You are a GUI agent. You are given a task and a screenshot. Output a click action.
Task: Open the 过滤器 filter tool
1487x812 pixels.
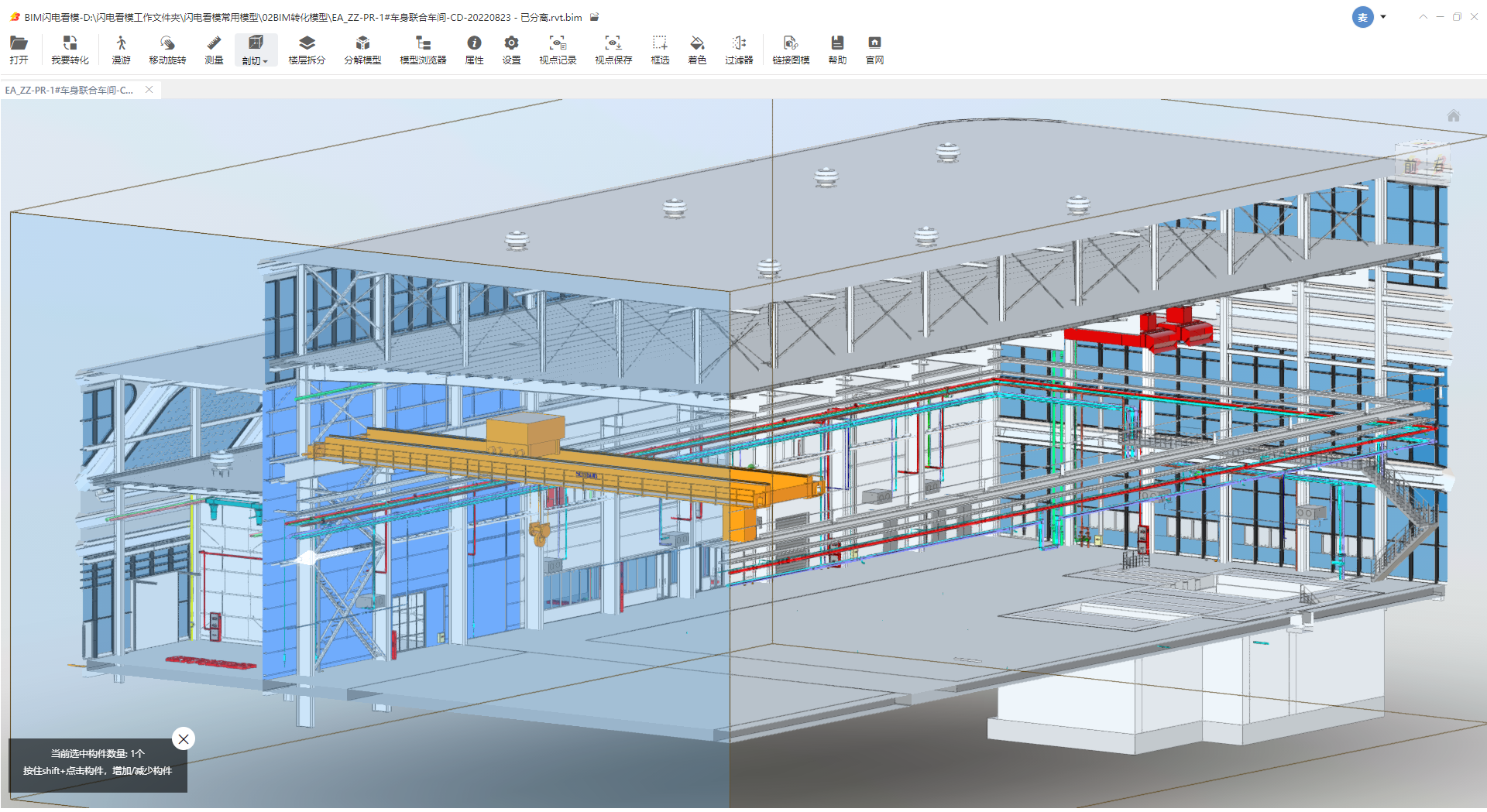click(x=739, y=50)
